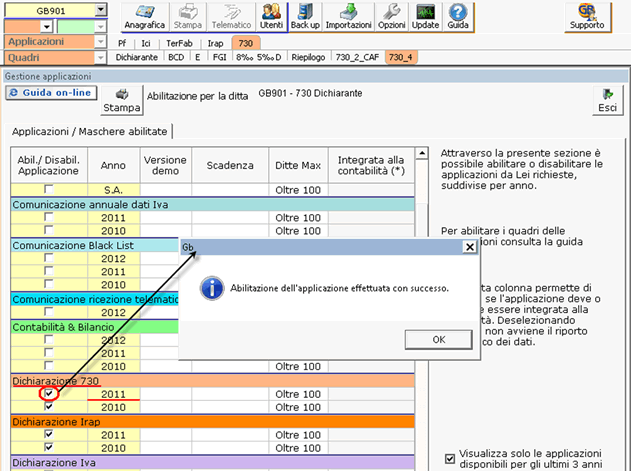
Task: Enable Contabilità & Bilancio 2012 checkbox
Action: click(49, 339)
